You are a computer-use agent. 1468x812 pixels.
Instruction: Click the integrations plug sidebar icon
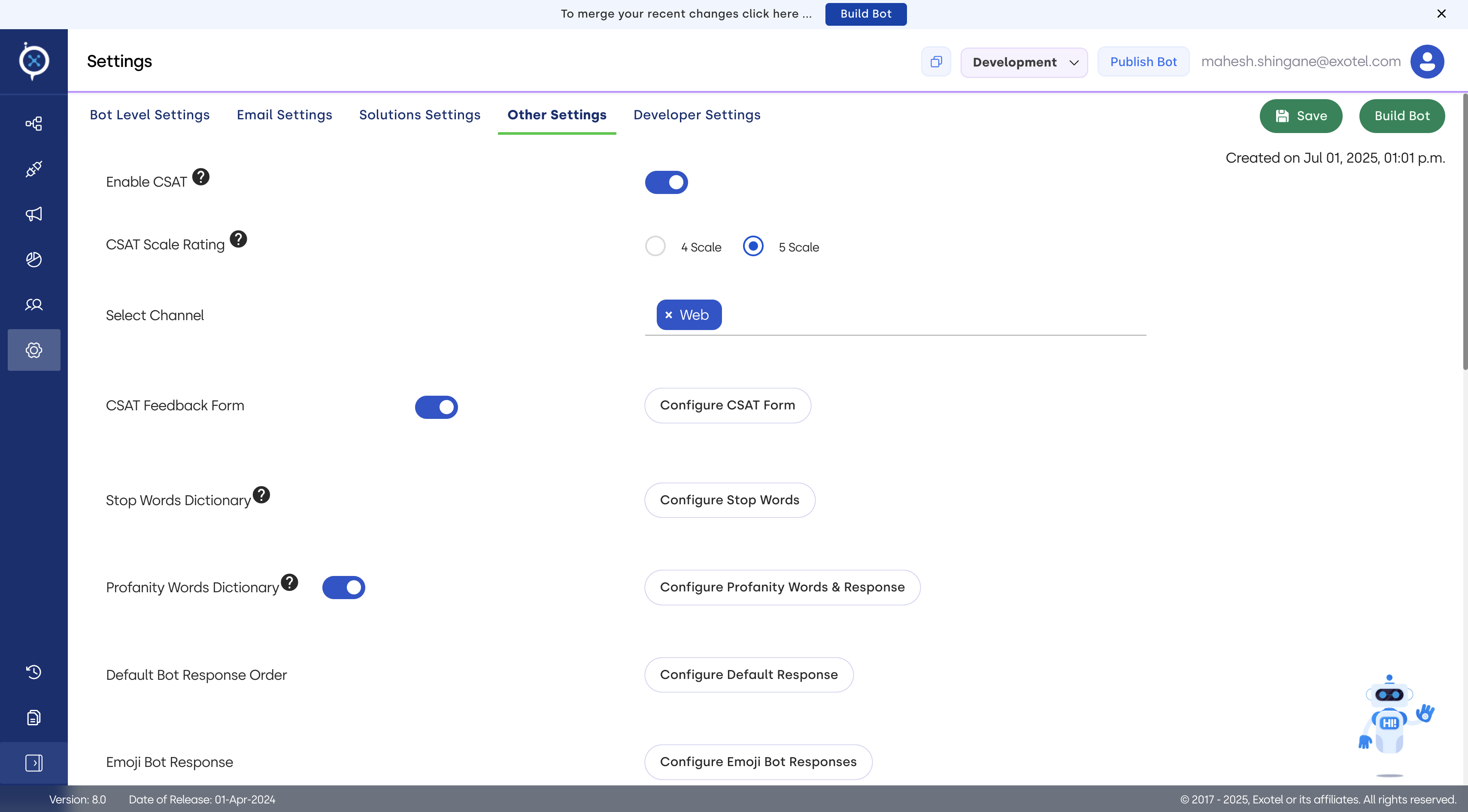(x=33, y=169)
